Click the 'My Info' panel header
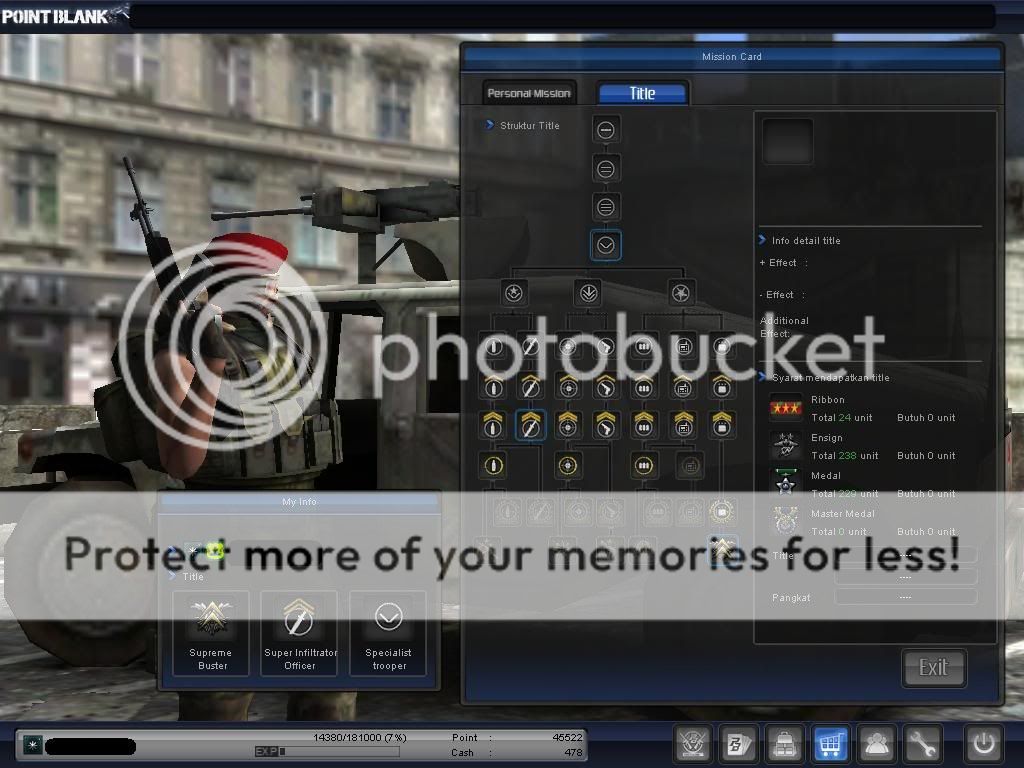The image size is (1024, 768). (299, 502)
